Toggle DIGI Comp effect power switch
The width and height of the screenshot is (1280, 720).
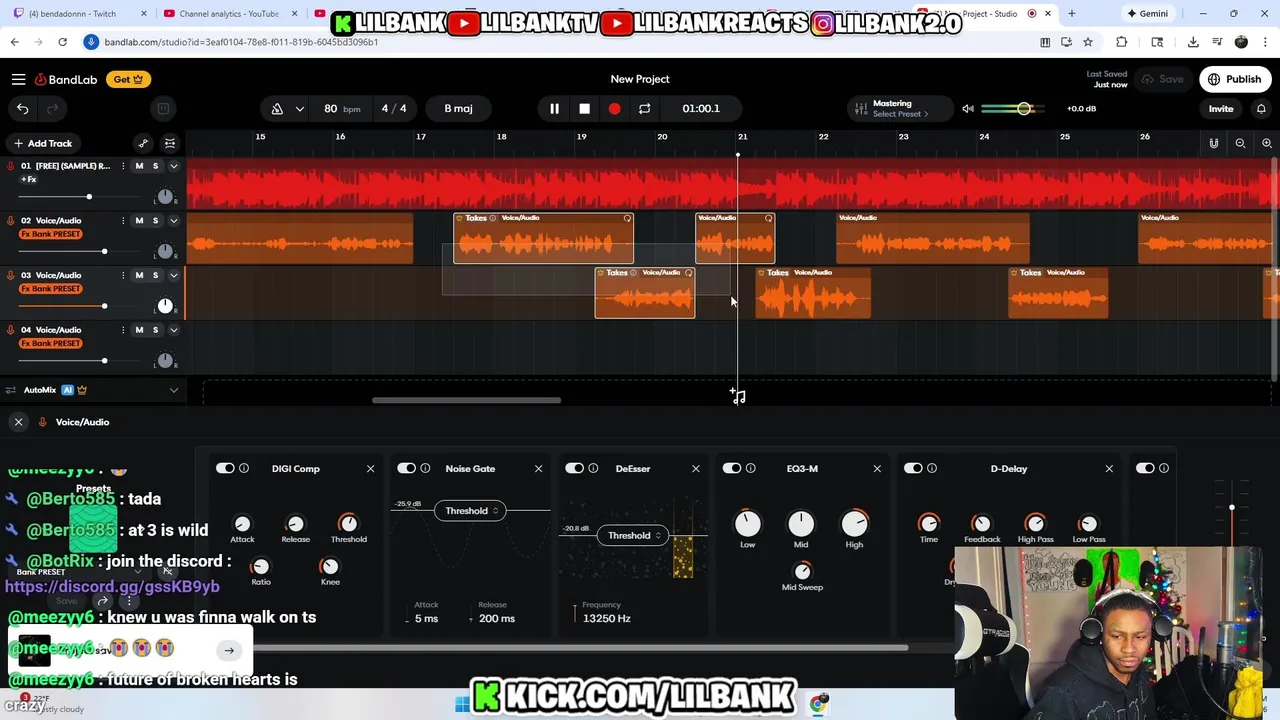click(225, 468)
